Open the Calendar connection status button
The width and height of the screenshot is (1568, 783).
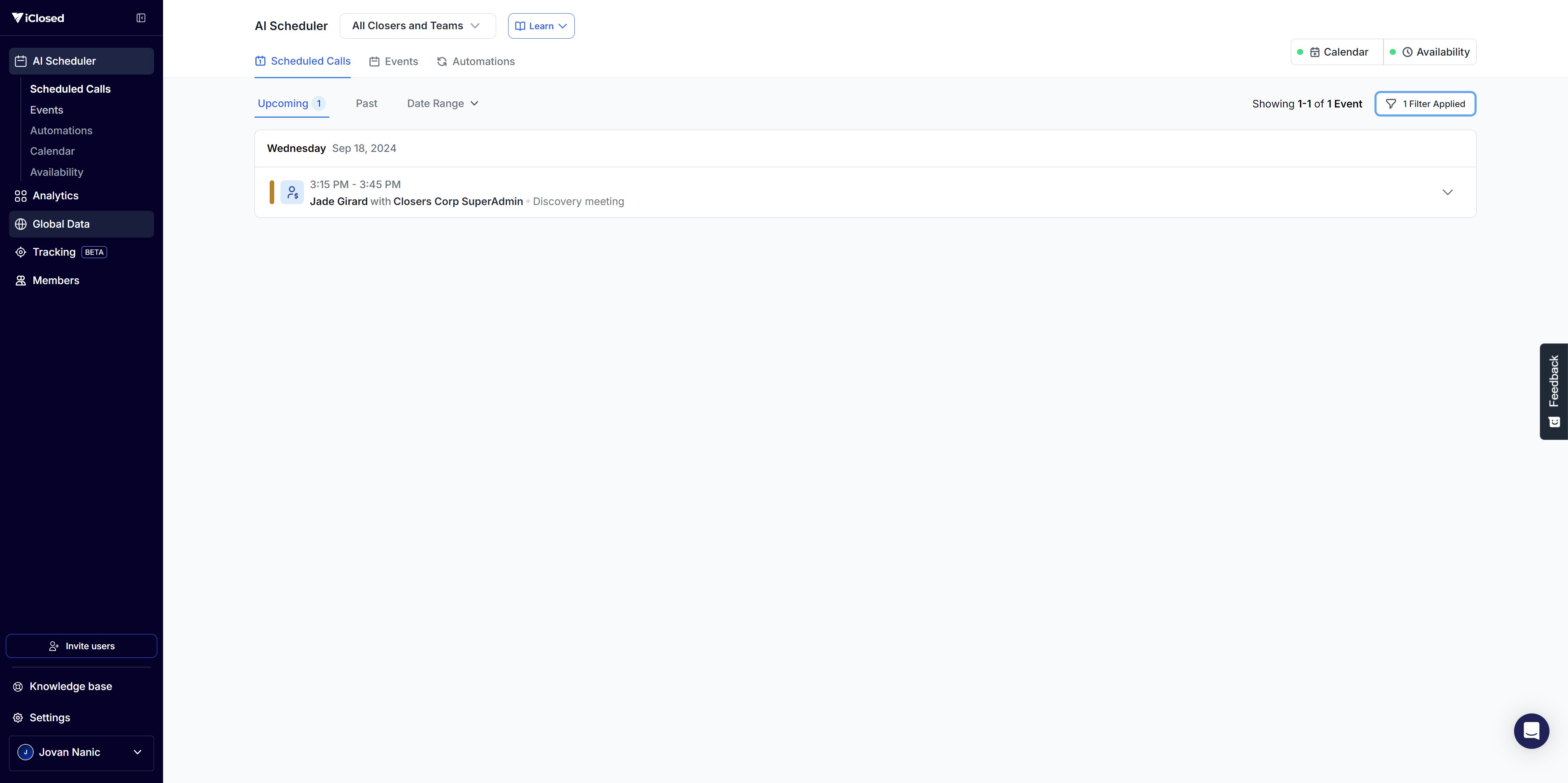(1338, 52)
